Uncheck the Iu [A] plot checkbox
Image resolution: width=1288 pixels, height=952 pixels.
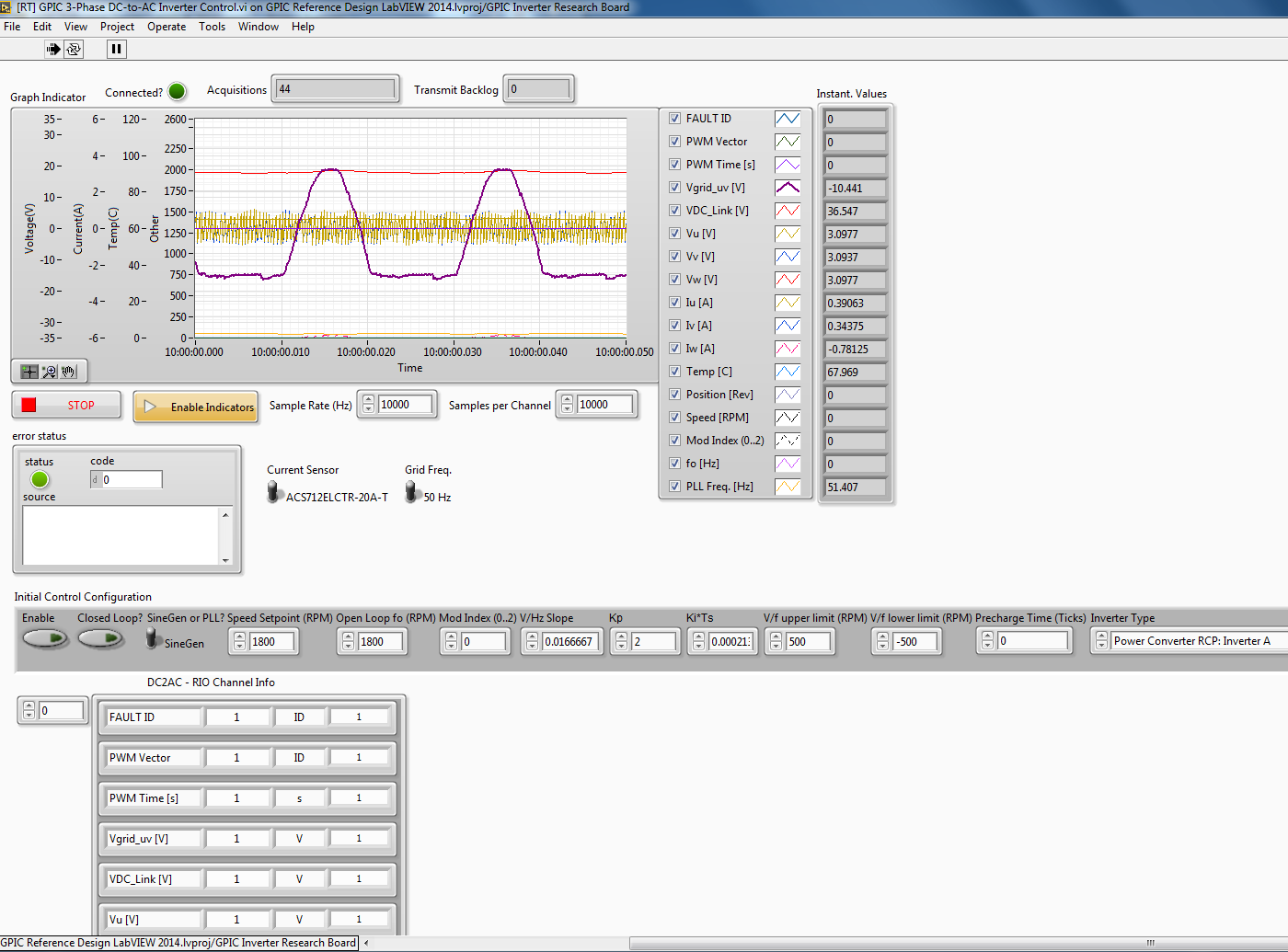(674, 303)
